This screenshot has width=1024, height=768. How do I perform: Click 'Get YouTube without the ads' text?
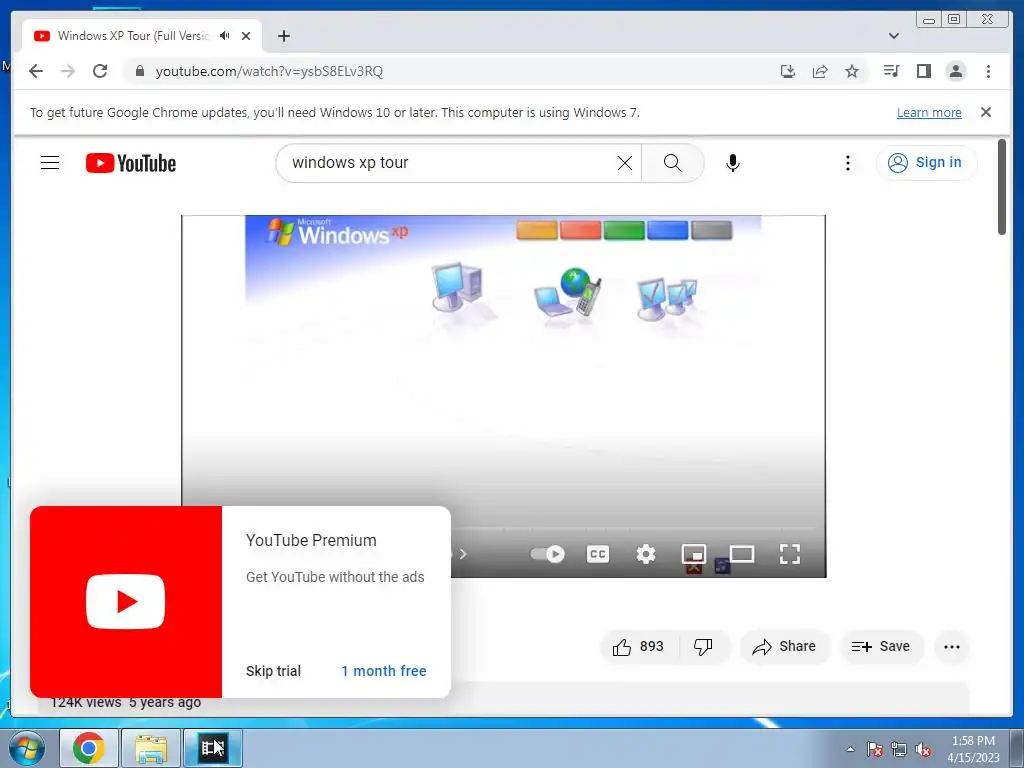point(335,577)
